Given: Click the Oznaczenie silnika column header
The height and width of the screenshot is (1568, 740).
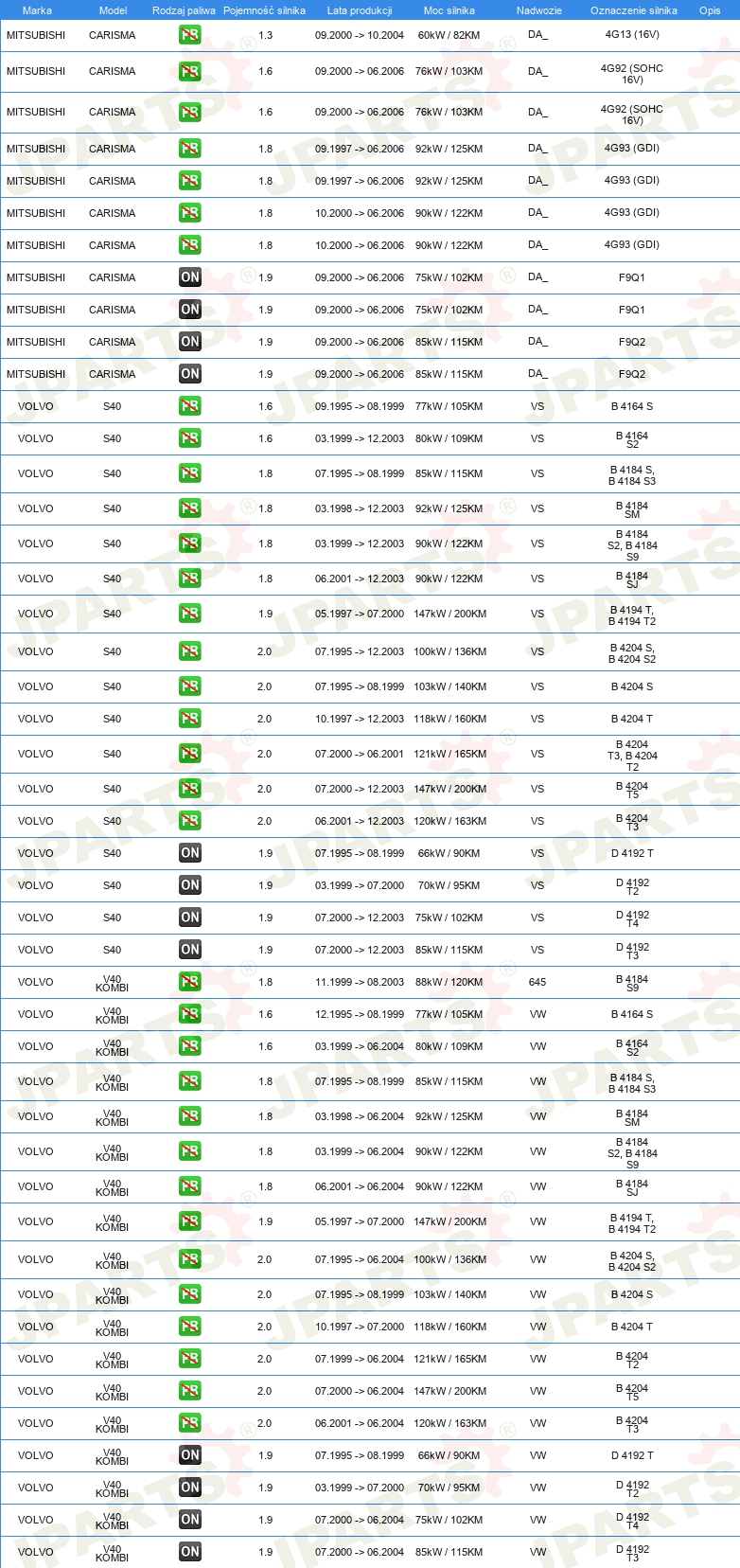Looking at the screenshot, I should pyautogui.click(x=633, y=10).
